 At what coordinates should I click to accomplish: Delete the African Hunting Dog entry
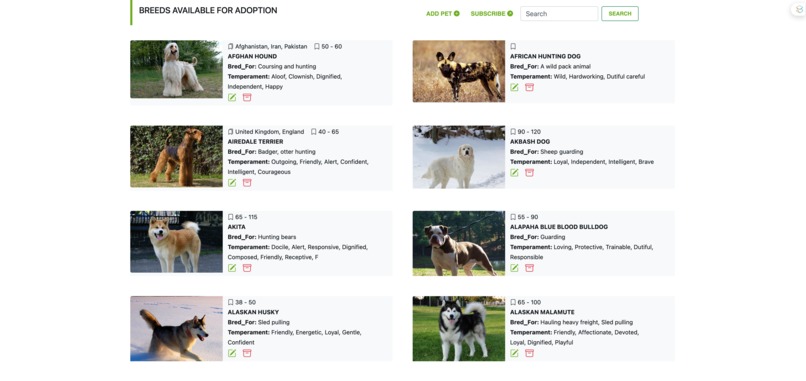[x=529, y=87]
